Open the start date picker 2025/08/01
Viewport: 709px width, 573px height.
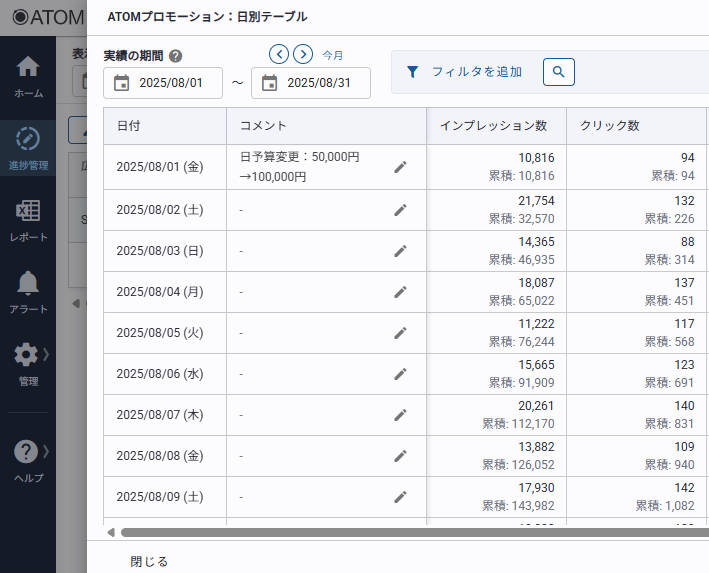click(x=163, y=83)
